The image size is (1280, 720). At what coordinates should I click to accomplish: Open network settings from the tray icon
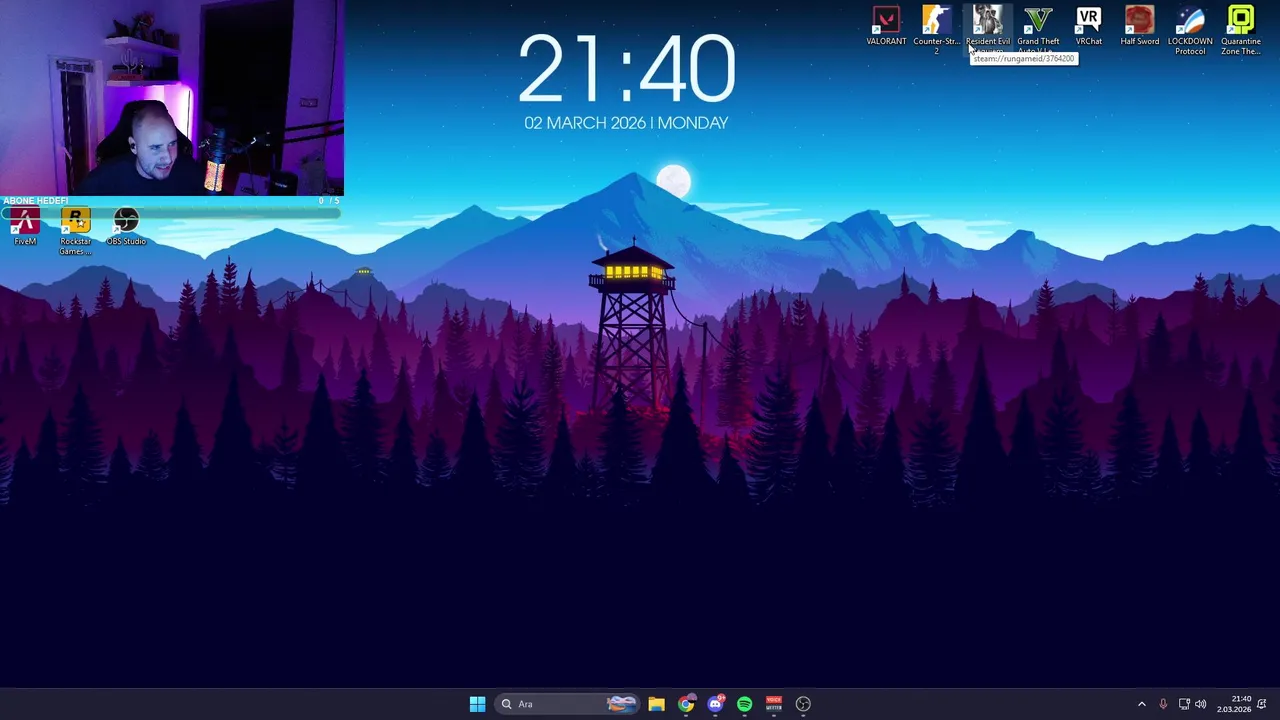[x=1184, y=704]
